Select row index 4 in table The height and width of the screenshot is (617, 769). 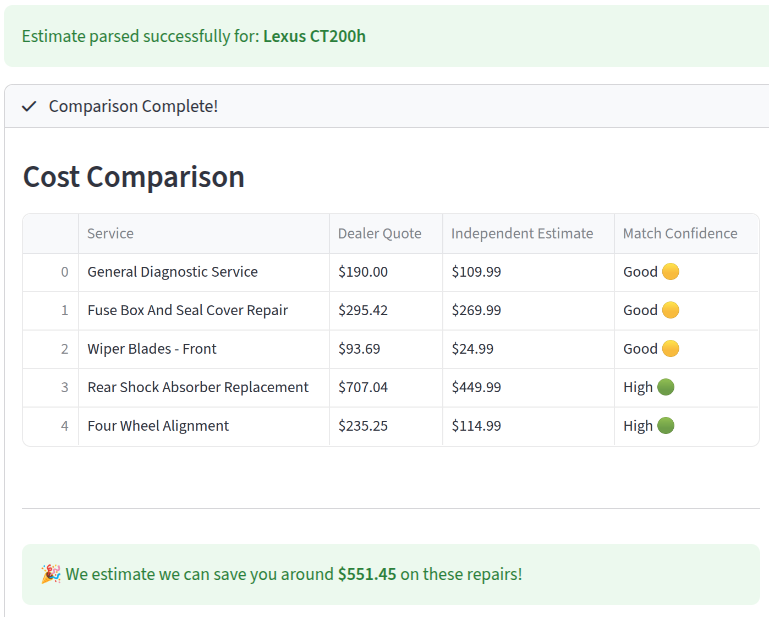tap(51, 426)
